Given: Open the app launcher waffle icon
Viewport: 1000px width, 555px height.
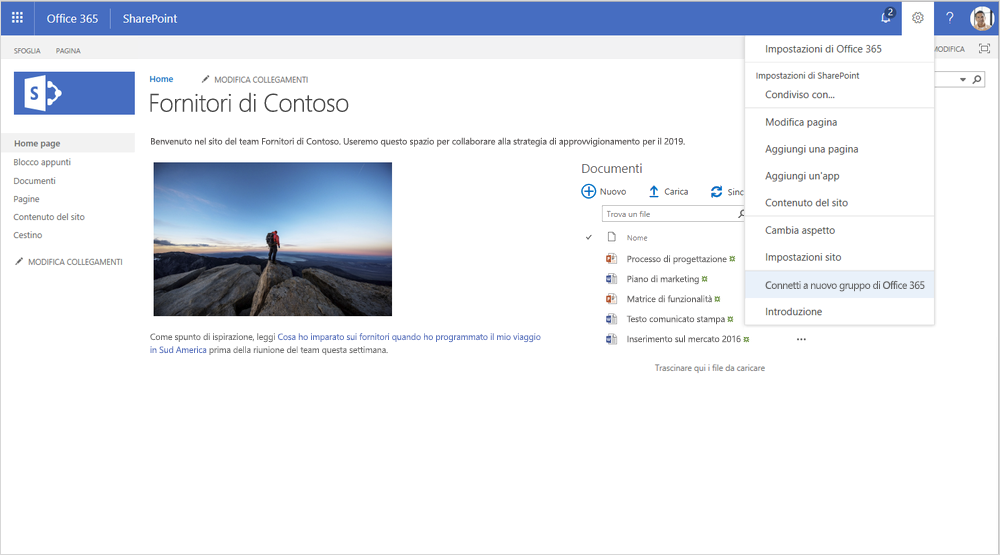Looking at the screenshot, I should 17,18.
